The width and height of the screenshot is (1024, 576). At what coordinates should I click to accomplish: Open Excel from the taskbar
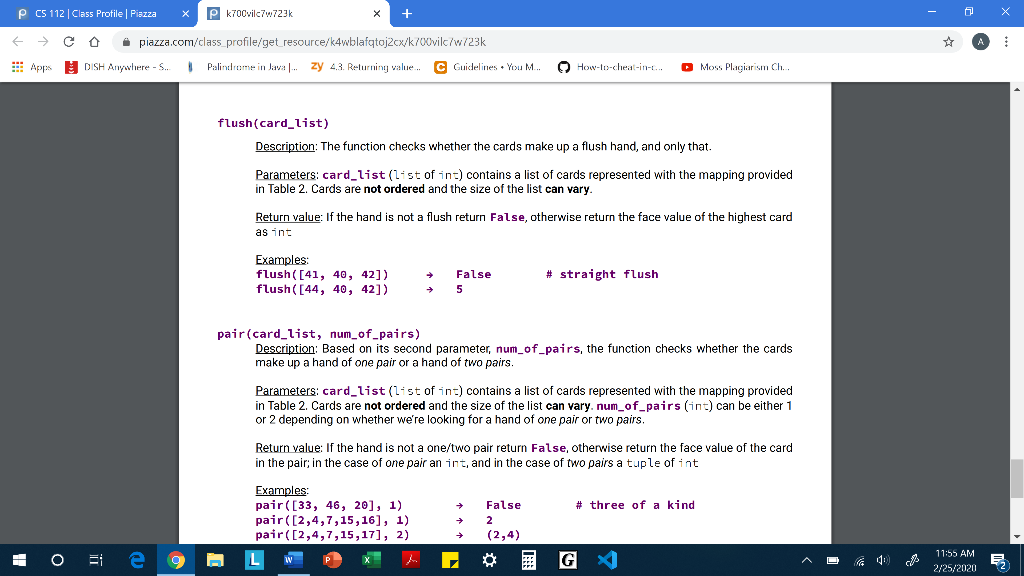click(369, 561)
